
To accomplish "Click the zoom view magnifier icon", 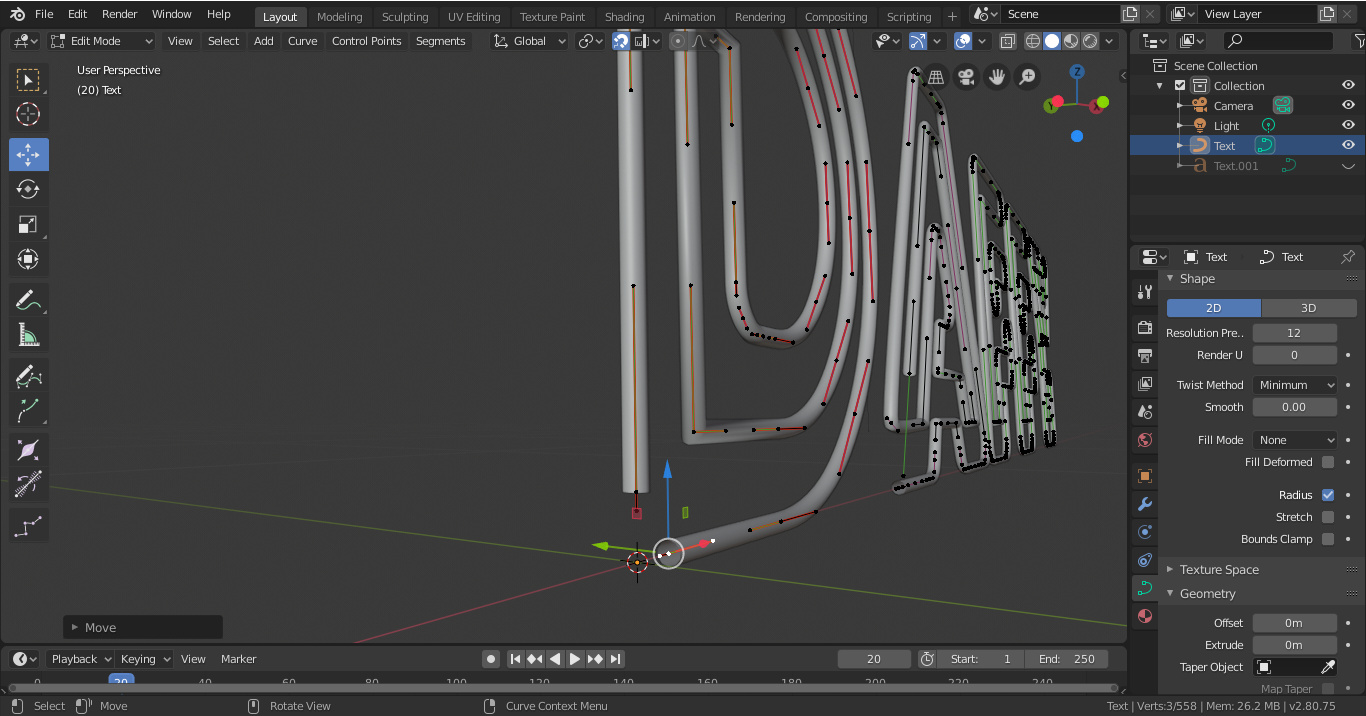I will [x=1027, y=77].
